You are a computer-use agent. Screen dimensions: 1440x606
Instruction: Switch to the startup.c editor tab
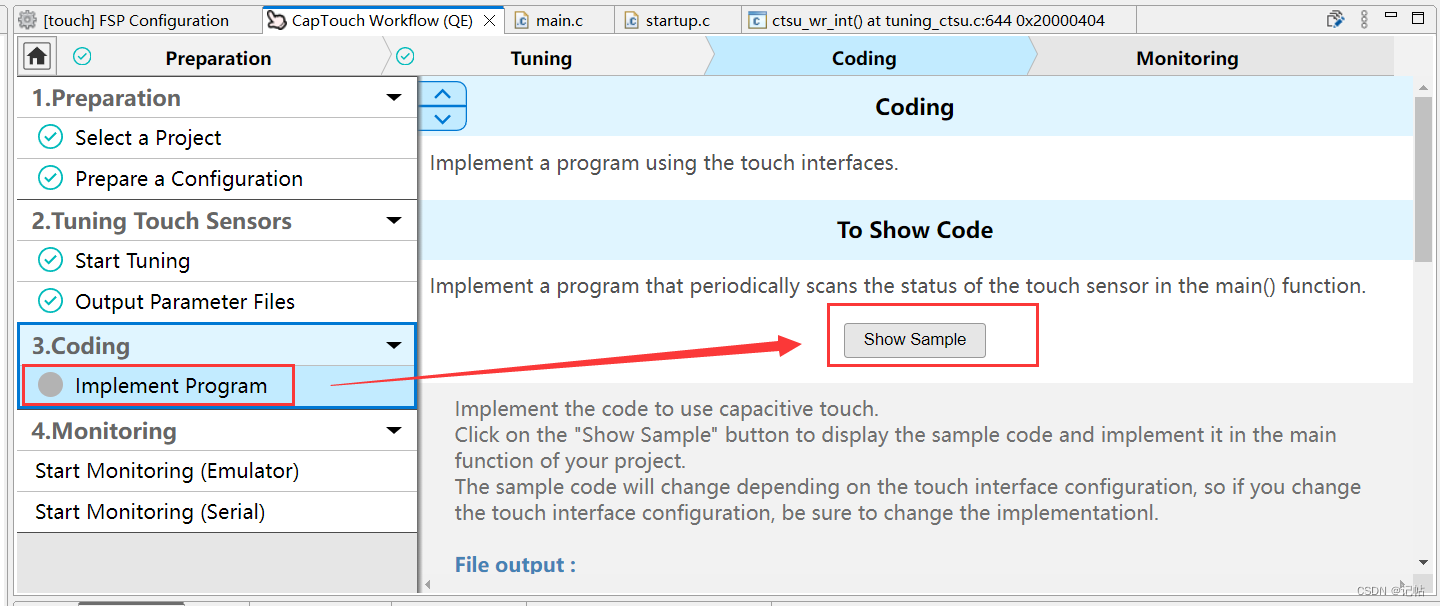click(x=677, y=20)
